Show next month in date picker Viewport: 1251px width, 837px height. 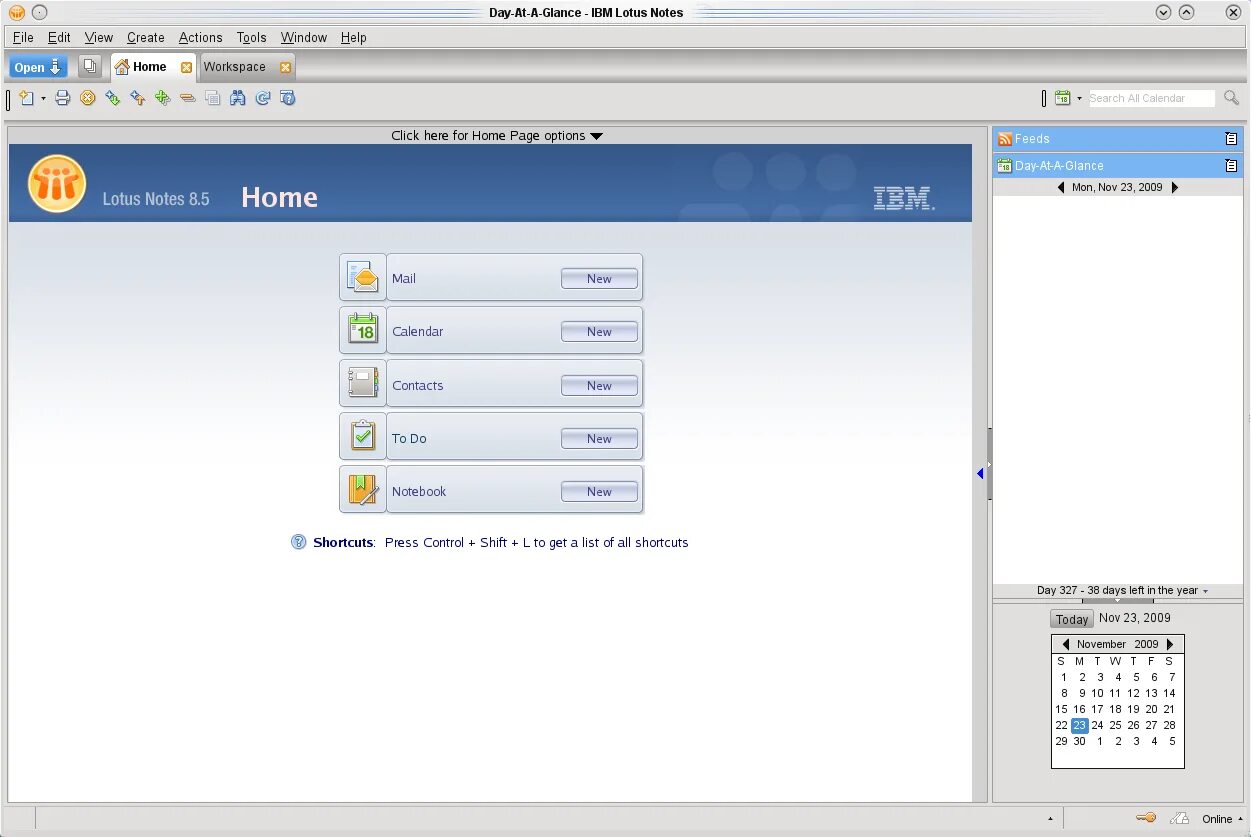coord(1170,644)
